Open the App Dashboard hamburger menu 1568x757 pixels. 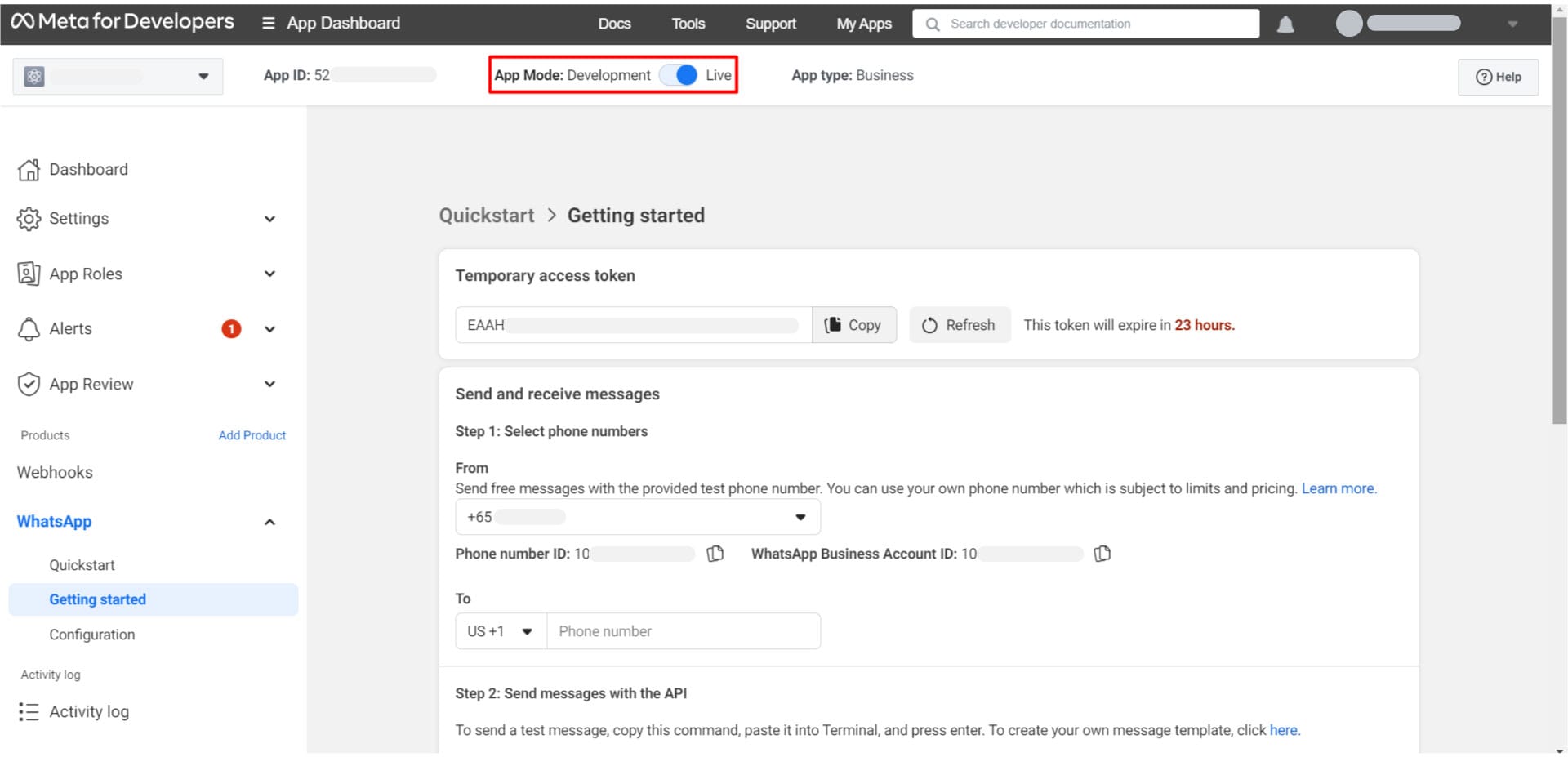click(268, 24)
